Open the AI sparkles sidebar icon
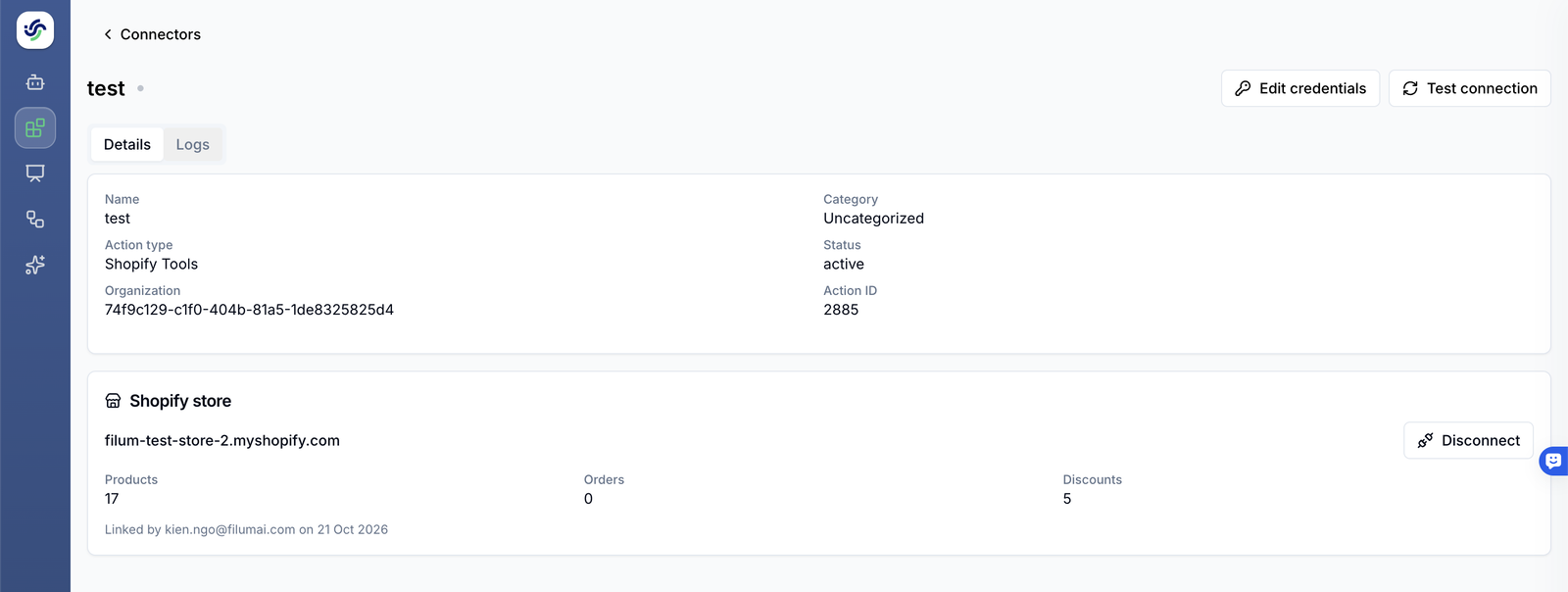 pos(35,265)
